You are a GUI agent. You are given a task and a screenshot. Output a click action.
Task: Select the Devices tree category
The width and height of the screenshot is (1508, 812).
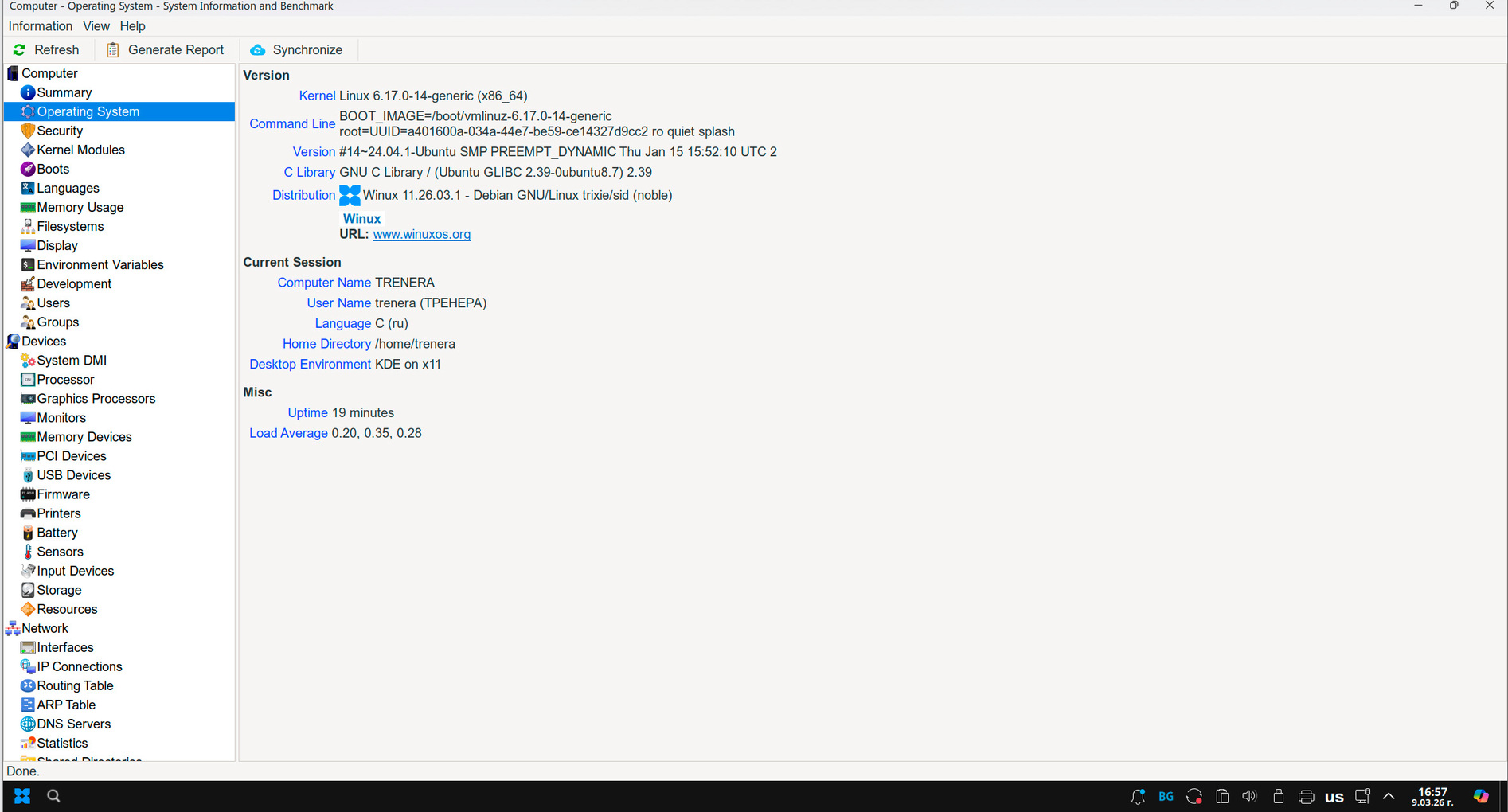(44, 341)
